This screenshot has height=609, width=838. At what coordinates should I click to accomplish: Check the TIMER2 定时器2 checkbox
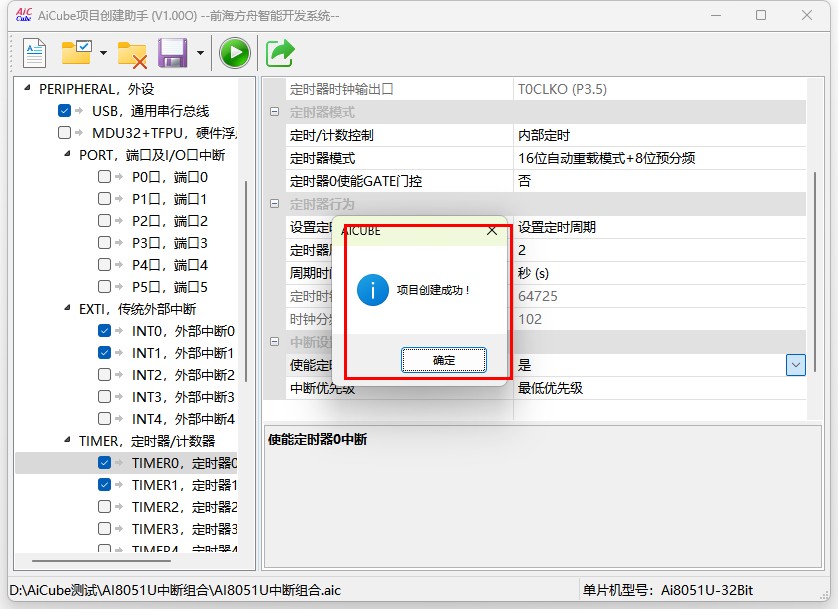click(104, 506)
